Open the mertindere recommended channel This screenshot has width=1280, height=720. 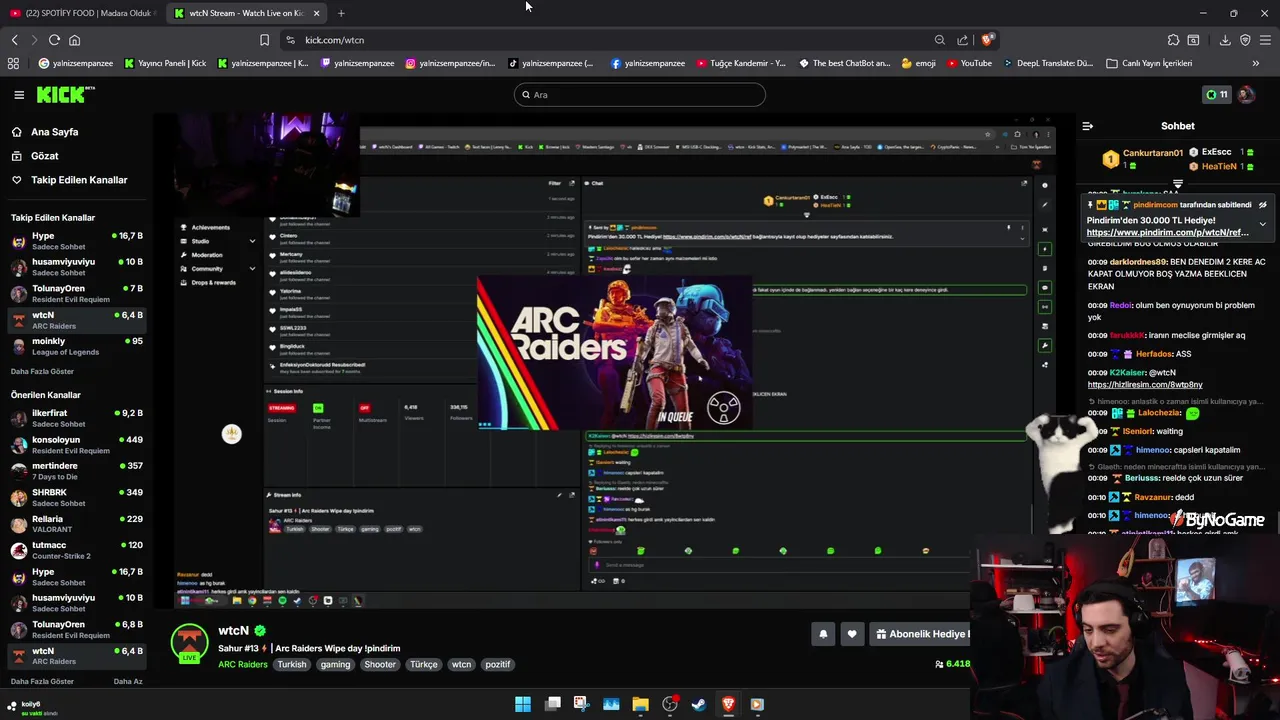coord(77,471)
